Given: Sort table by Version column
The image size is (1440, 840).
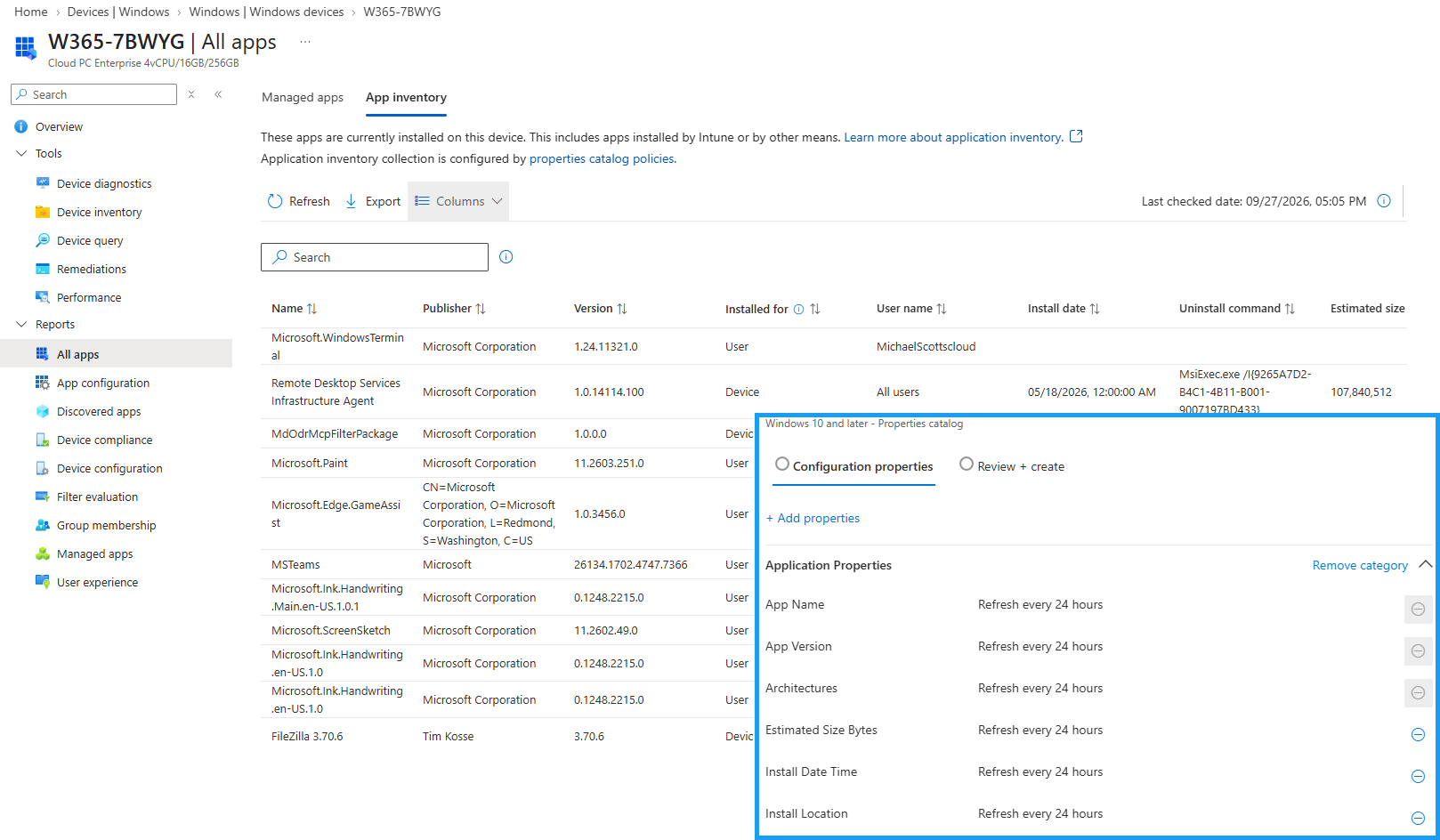Looking at the screenshot, I should [601, 308].
